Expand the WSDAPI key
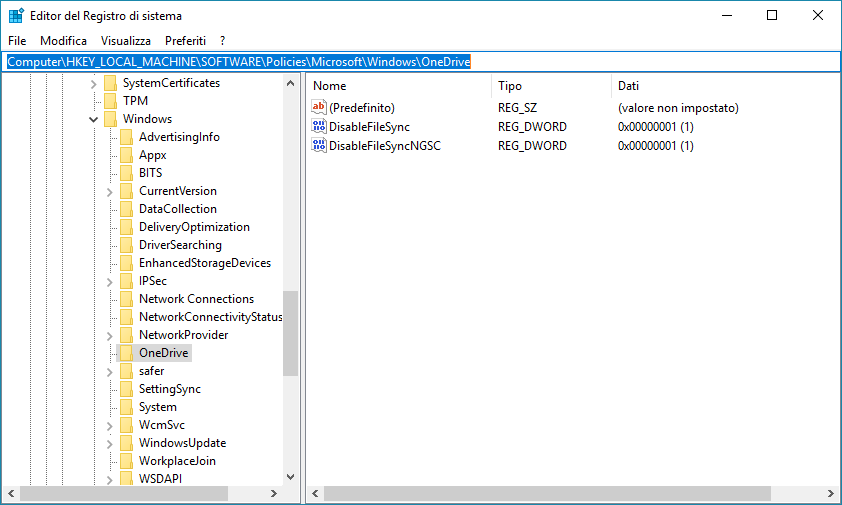The height and width of the screenshot is (505, 842). click(x=110, y=480)
